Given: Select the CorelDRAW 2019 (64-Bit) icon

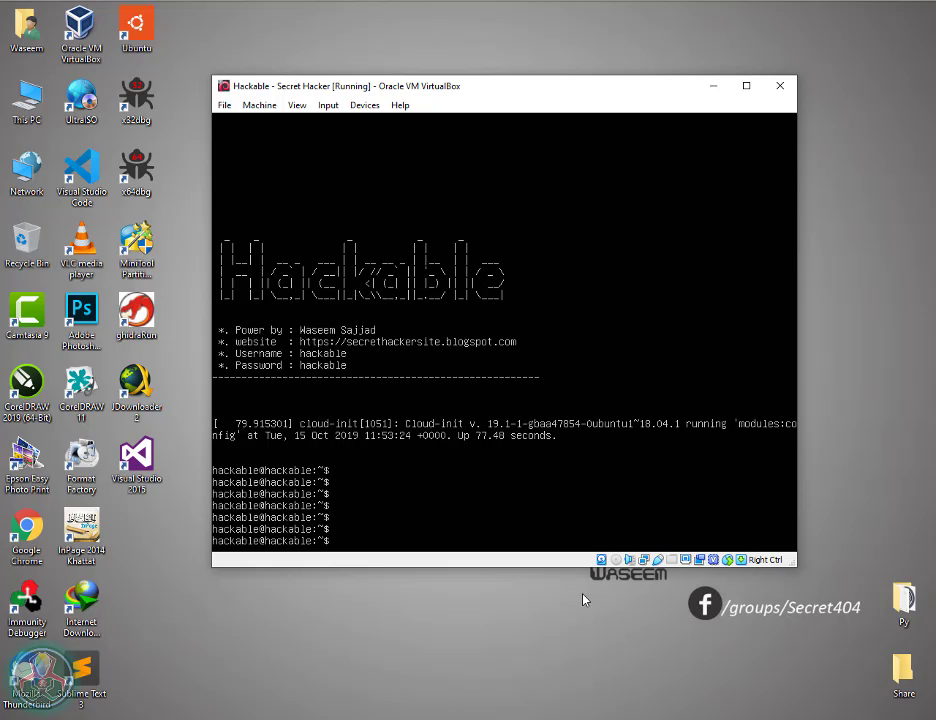Looking at the screenshot, I should 27,393.
